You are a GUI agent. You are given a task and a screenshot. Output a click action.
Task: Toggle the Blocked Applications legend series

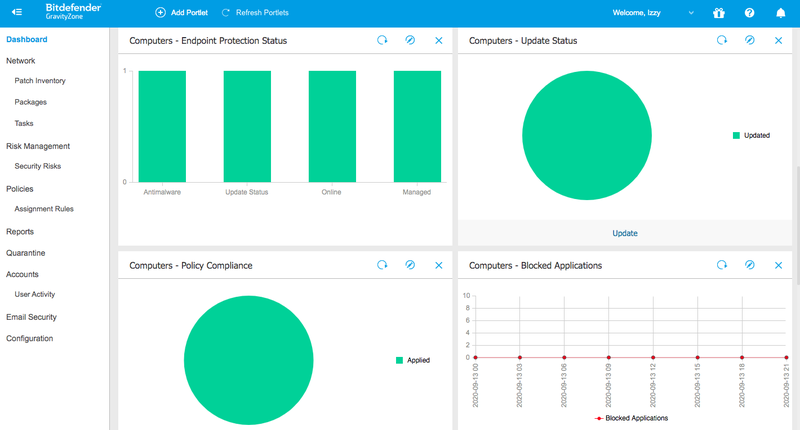tap(631, 418)
